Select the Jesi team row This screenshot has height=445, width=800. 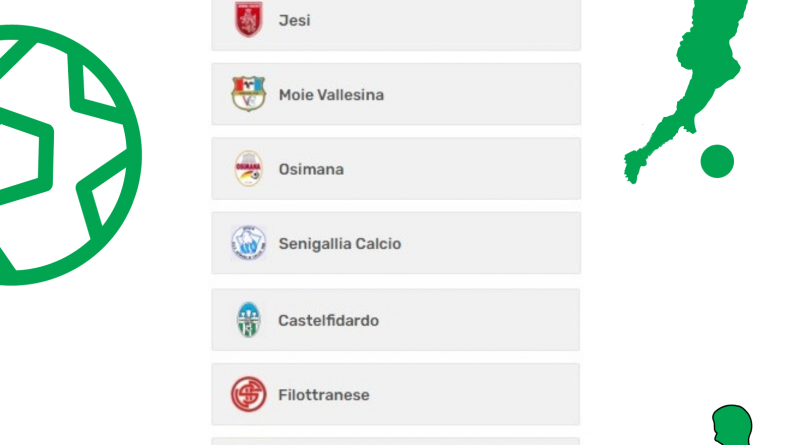pos(396,23)
